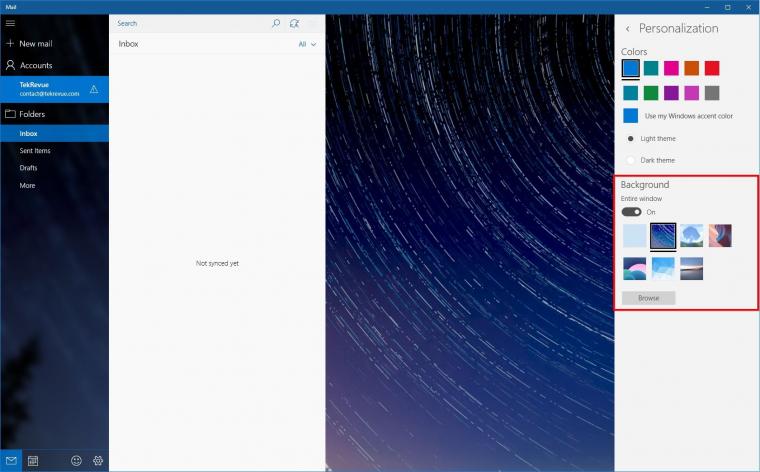Screen dimensions: 760x472
Task: Choose the red canyon background thumbnail
Action: [x=720, y=236]
